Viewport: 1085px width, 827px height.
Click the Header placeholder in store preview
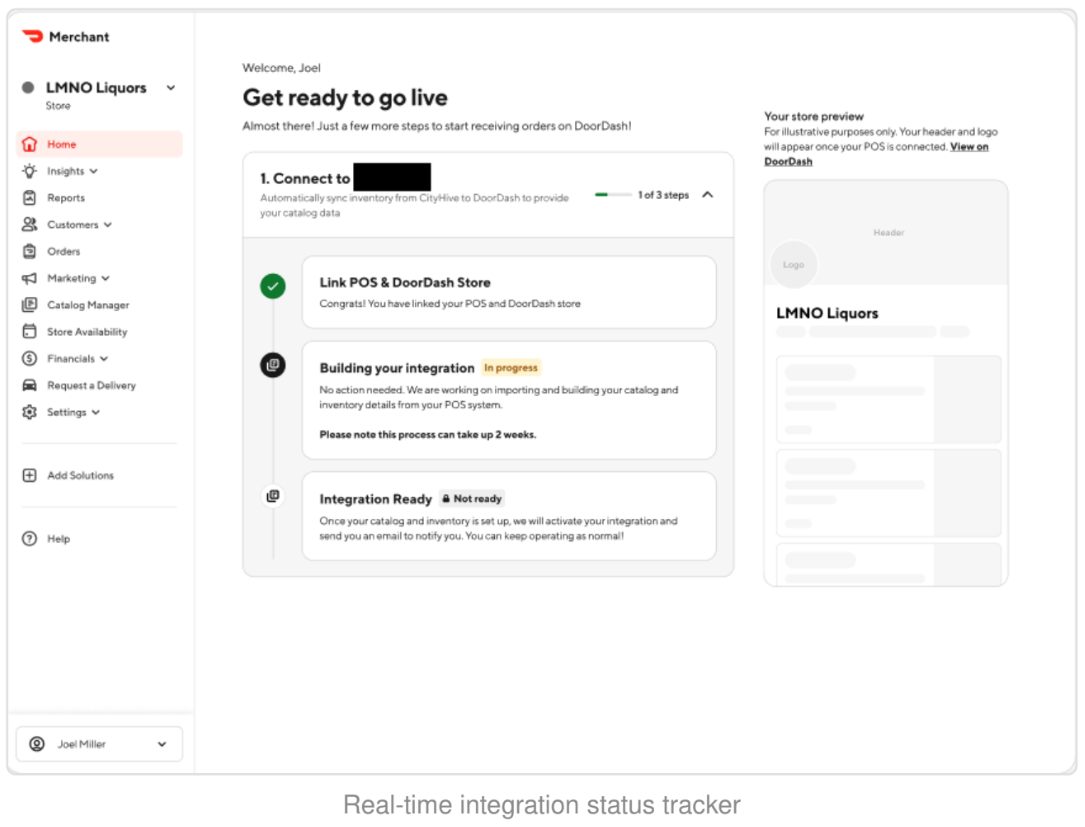[888, 233]
